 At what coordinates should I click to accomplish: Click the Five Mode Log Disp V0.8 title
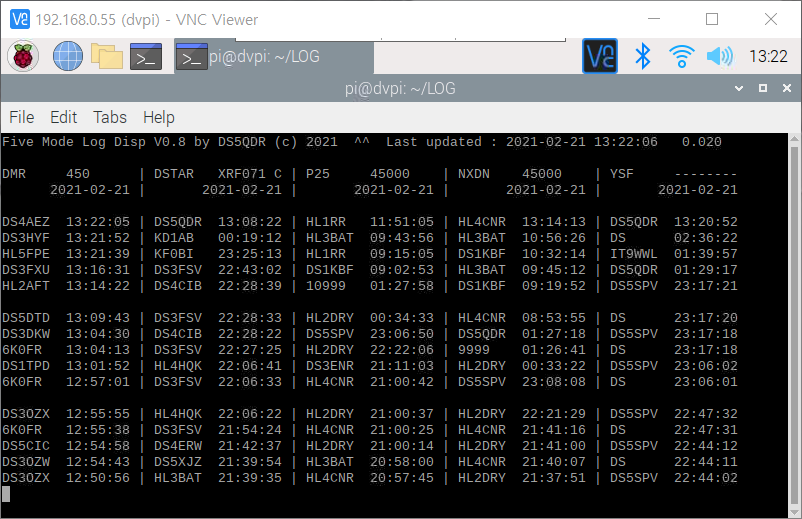94,142
